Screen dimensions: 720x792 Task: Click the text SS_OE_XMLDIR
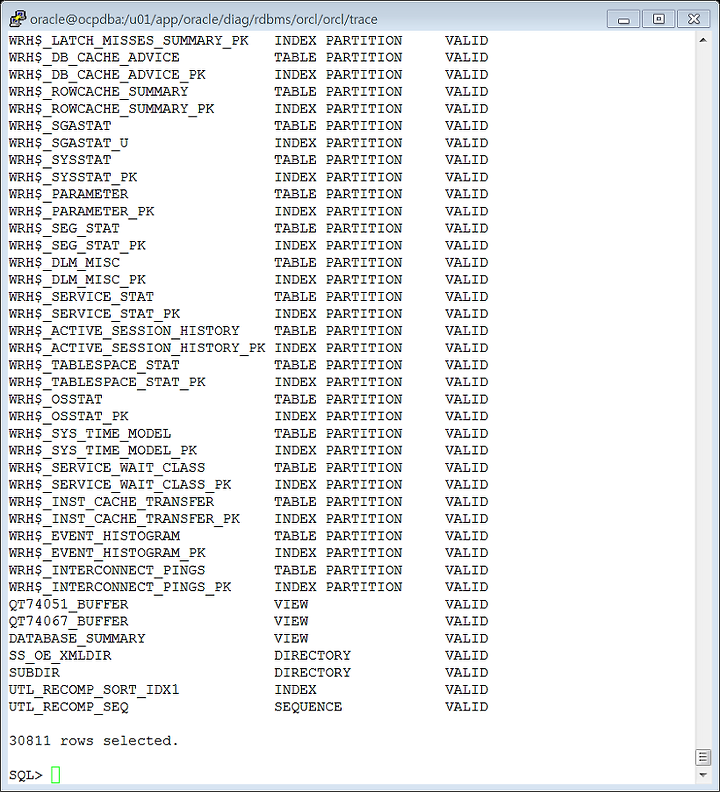60,656
